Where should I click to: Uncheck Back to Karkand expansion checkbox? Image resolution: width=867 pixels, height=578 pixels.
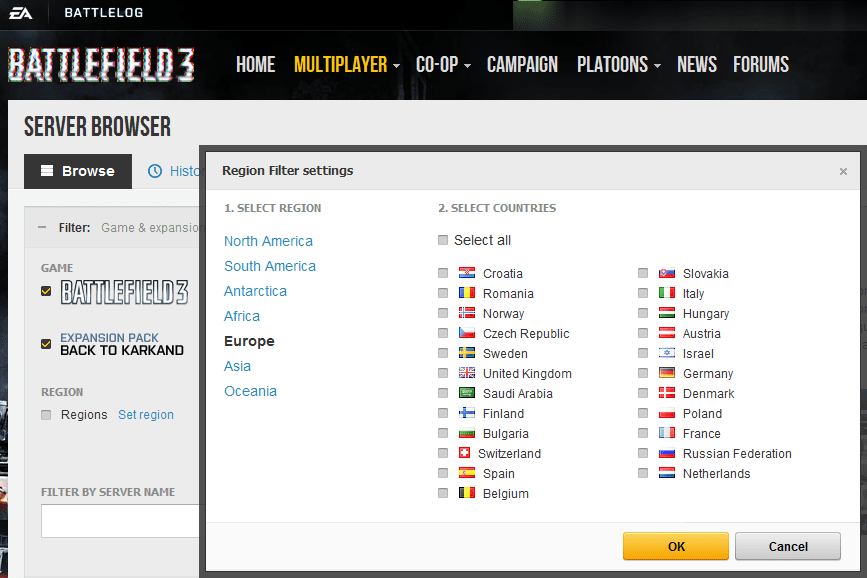(46, 343)
